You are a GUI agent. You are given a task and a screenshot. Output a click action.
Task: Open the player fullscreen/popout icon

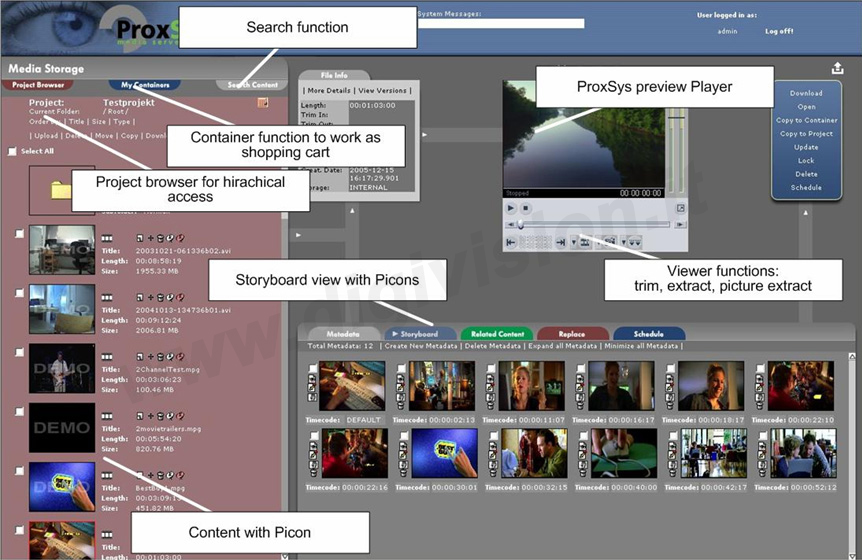coord(681,208)
